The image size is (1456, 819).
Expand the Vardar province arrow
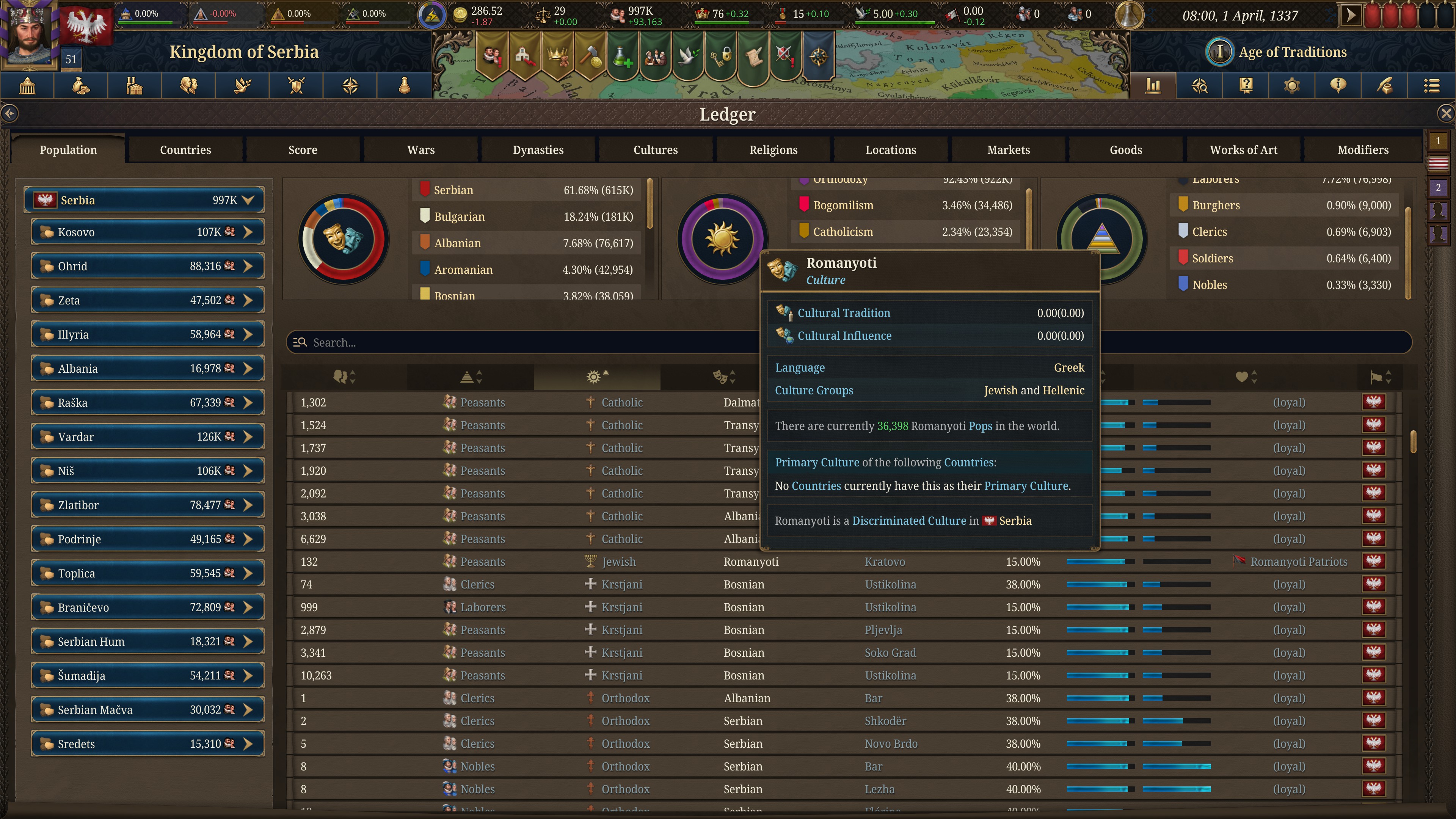(x=248, y=437)
